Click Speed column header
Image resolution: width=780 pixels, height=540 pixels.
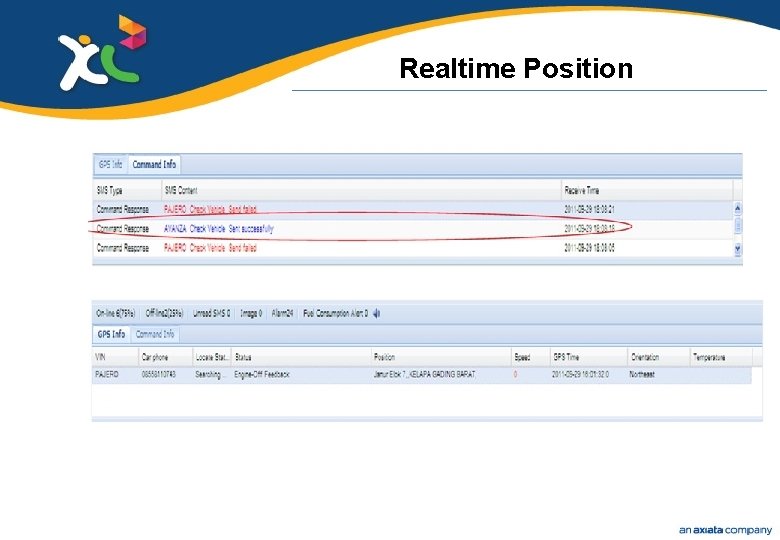coord(531,357)
